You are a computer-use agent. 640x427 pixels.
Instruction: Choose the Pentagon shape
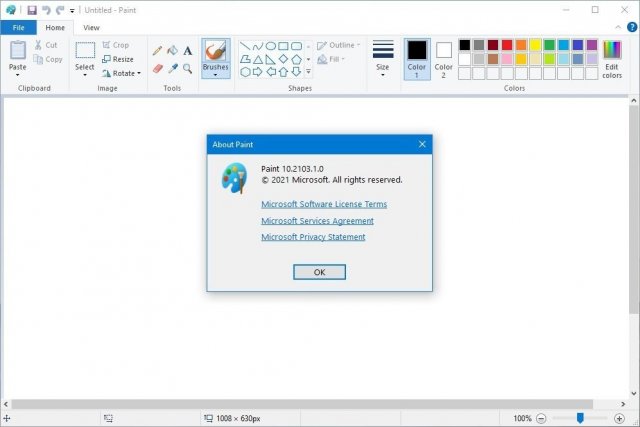pyautogui.click(x=296, y=59)
